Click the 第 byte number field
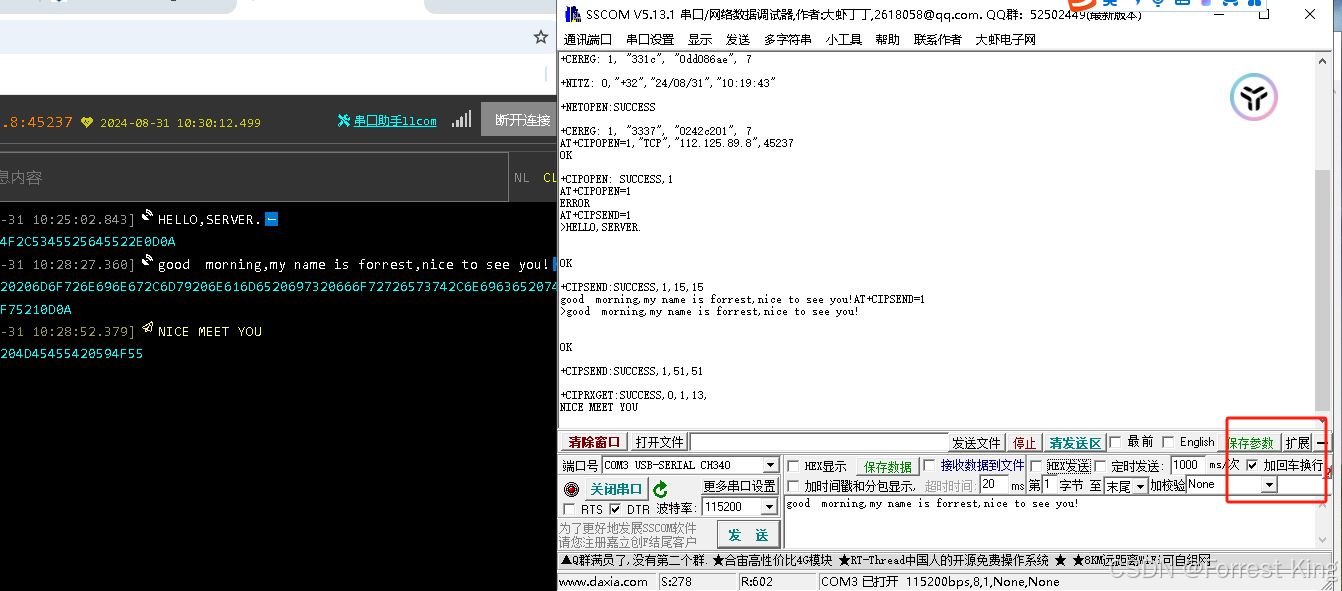Screen dimensions: 1342x591 (x=1047, y=485)
